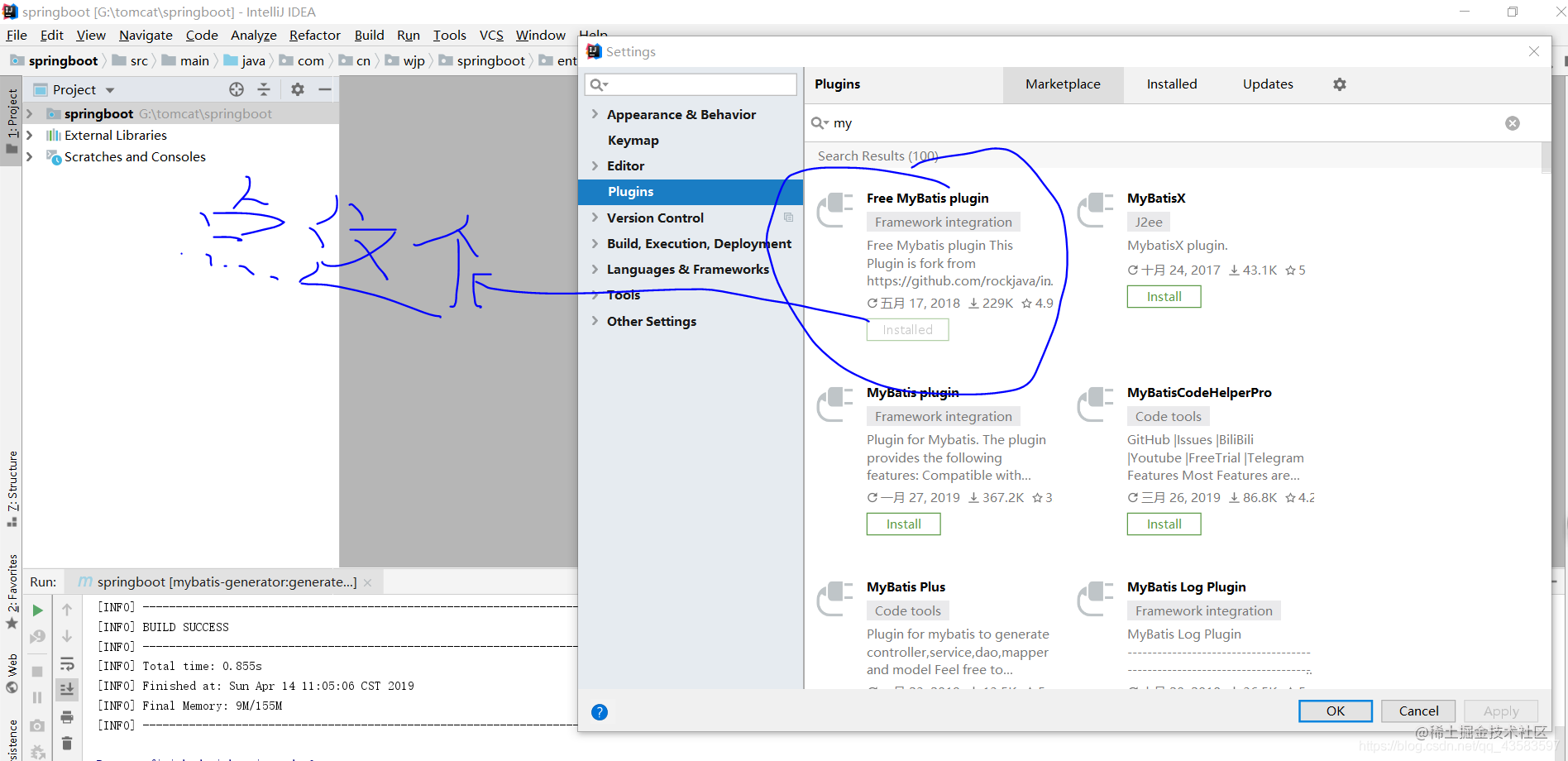Focus the Settings search field
The height and width of the screenshot is (761, 1568).
(x=691, y=84)
